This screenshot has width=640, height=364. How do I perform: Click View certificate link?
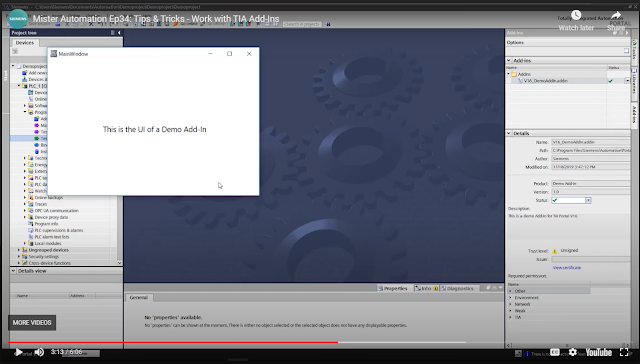point(567,268)
